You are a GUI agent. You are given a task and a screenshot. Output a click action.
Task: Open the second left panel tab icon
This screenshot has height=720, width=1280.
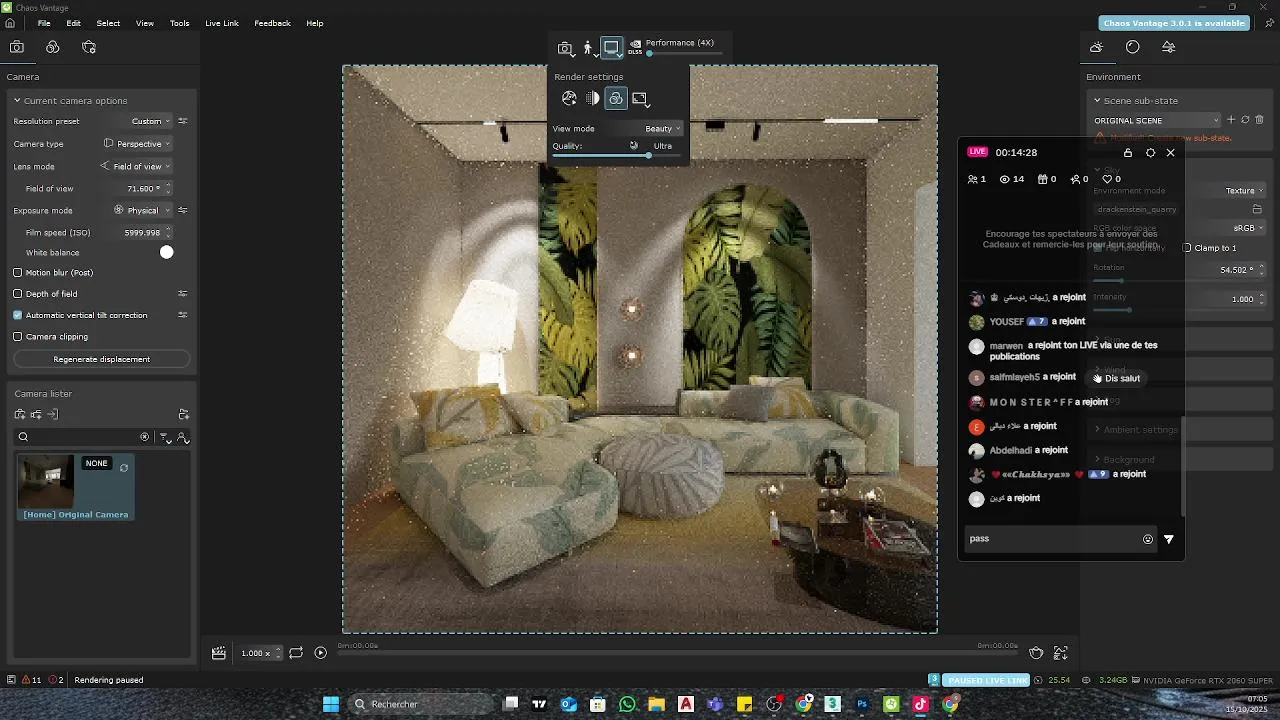coord(53,47)
